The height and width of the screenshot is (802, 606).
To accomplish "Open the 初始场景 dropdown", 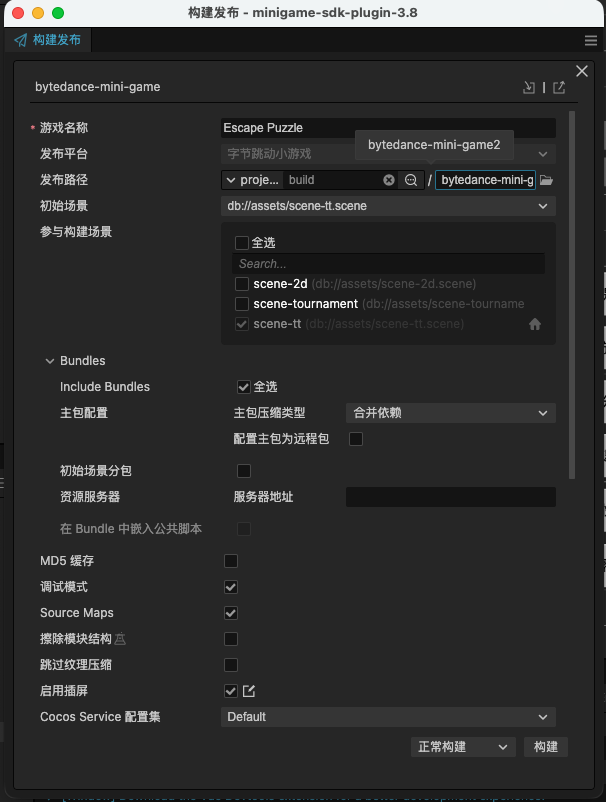I will 387,206.
